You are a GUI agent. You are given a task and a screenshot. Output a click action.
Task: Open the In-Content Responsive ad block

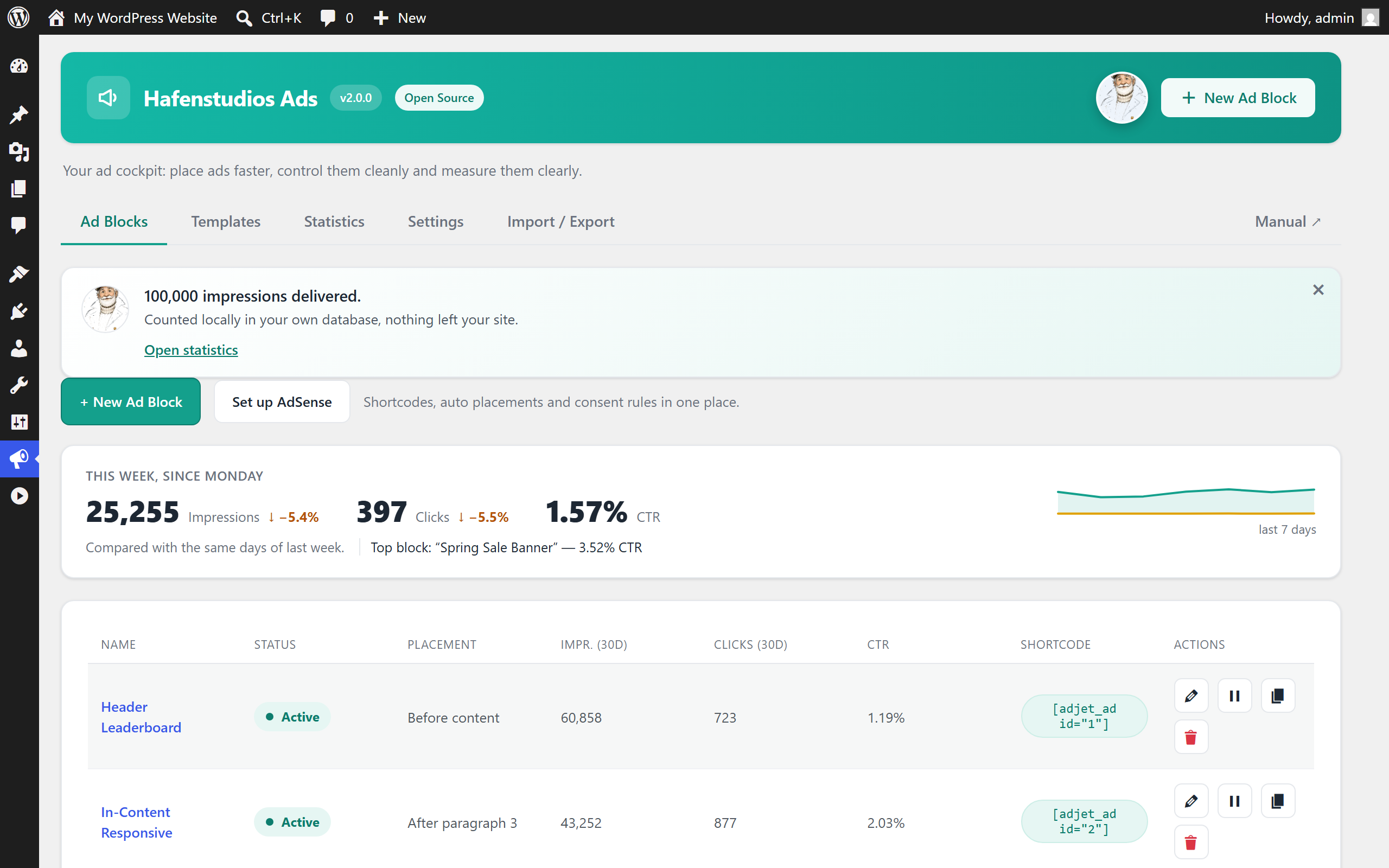(137, 822)
